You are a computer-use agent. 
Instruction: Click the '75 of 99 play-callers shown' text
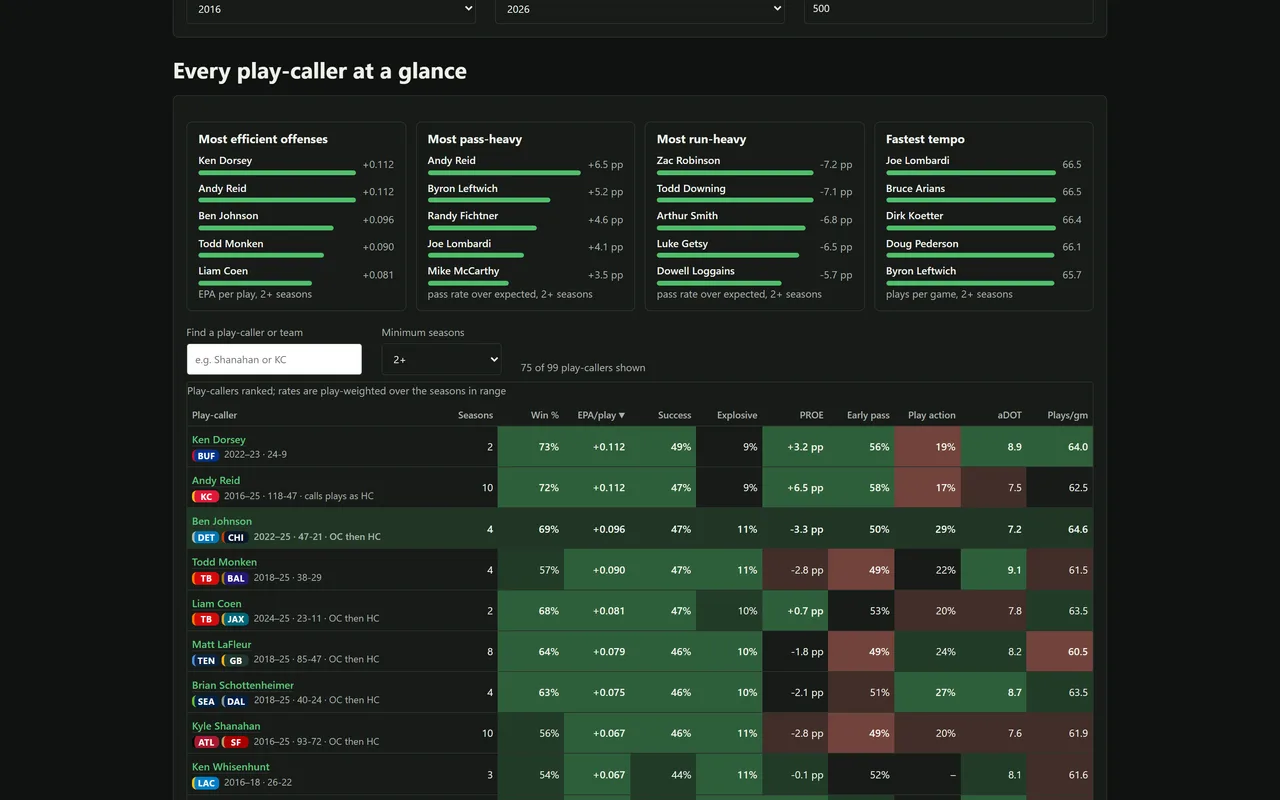[583, 368]
